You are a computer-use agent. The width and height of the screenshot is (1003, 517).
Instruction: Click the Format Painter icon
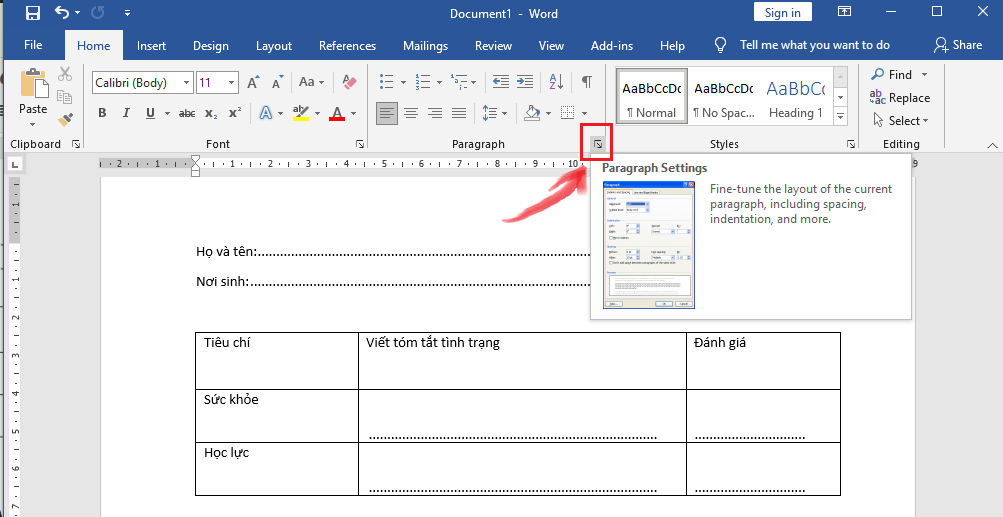tap(65, 120)
